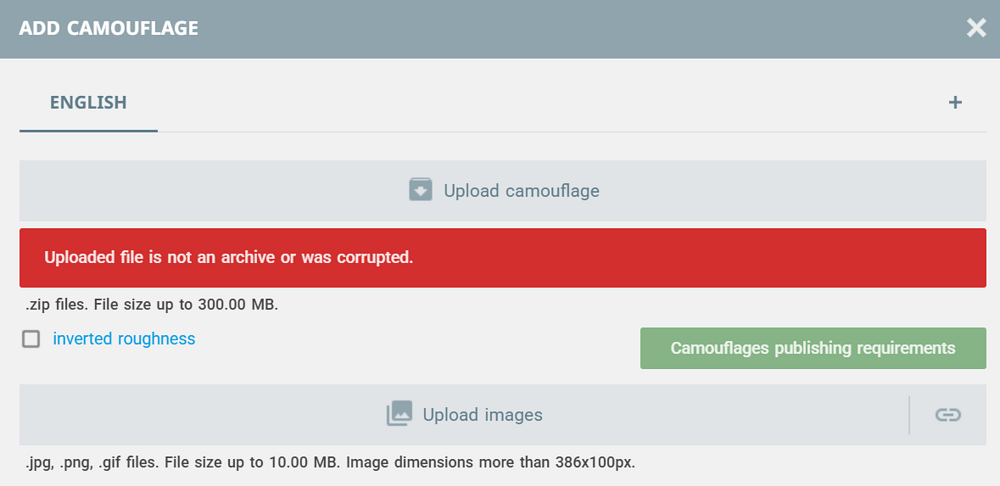The height and width of the screenshot is (486, 1000).
Task: Switch to the ENGLISH tab
Action: click(88, 102)
